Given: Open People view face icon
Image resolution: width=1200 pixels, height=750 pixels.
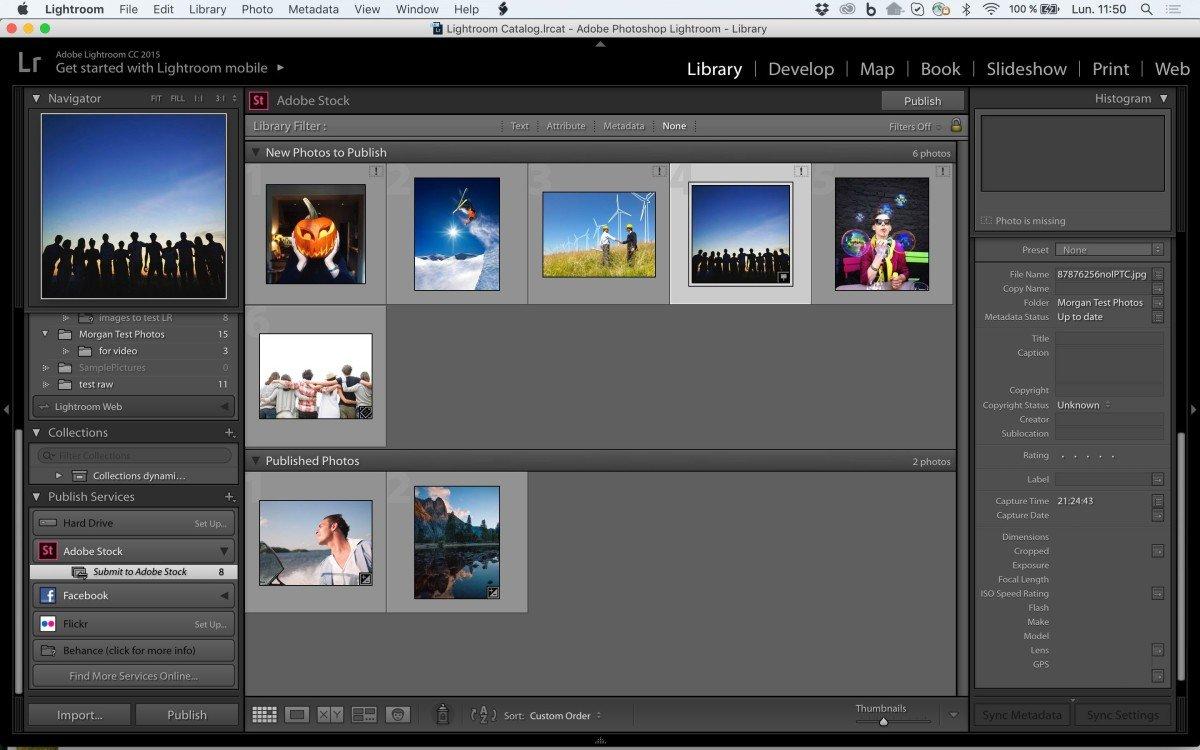Looking at the screenshot, I should pos(398,715).
